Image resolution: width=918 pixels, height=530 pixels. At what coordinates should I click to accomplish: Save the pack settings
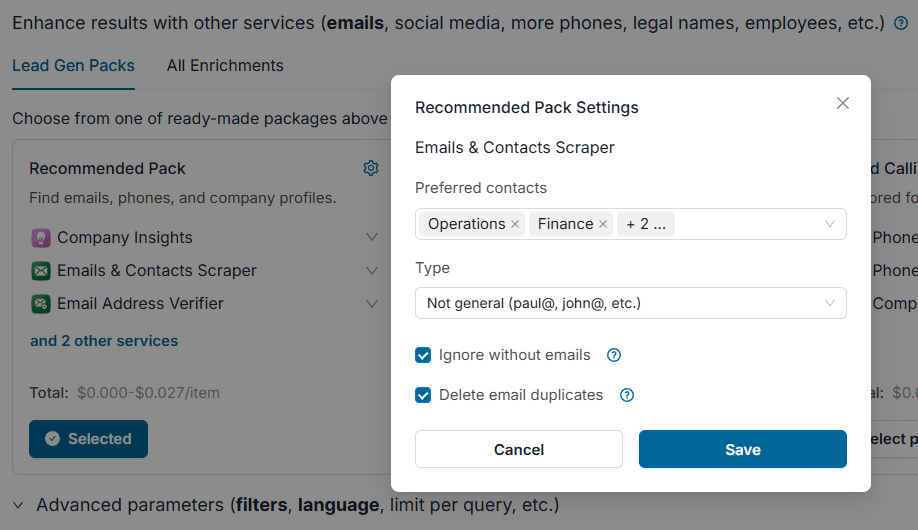click(x=742, y=450)
